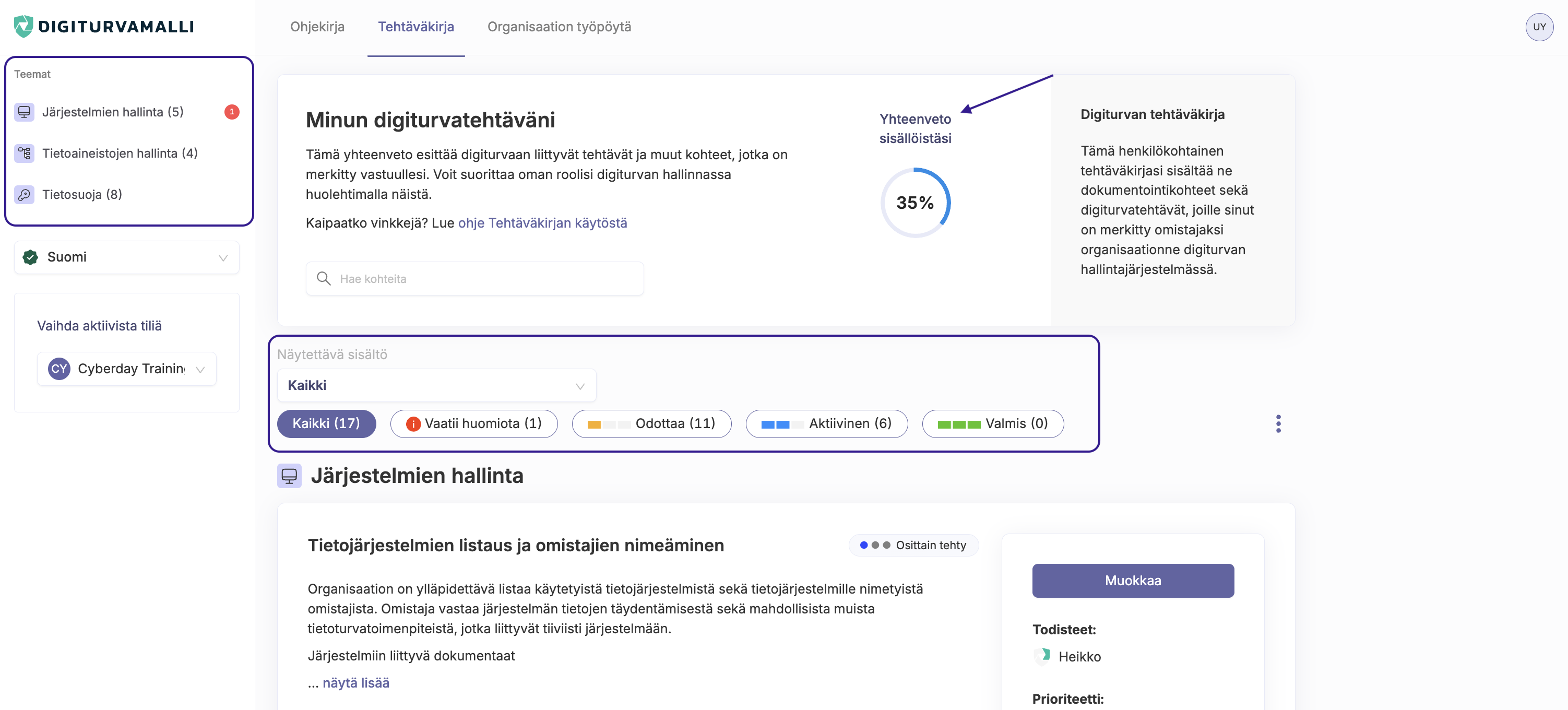Filter by Kaikki (17) pill
Image resolution: width=1568 pixels, height=710 pixels.
tap(326, 424)
